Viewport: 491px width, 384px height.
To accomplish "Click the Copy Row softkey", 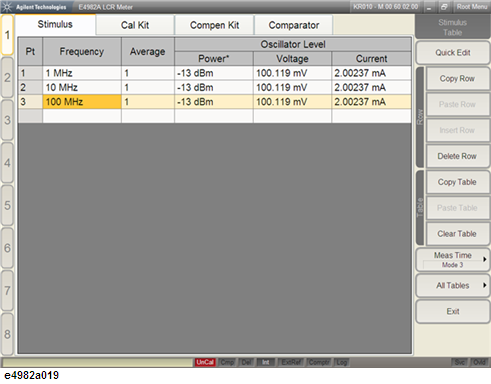I will tap(457, 79).
